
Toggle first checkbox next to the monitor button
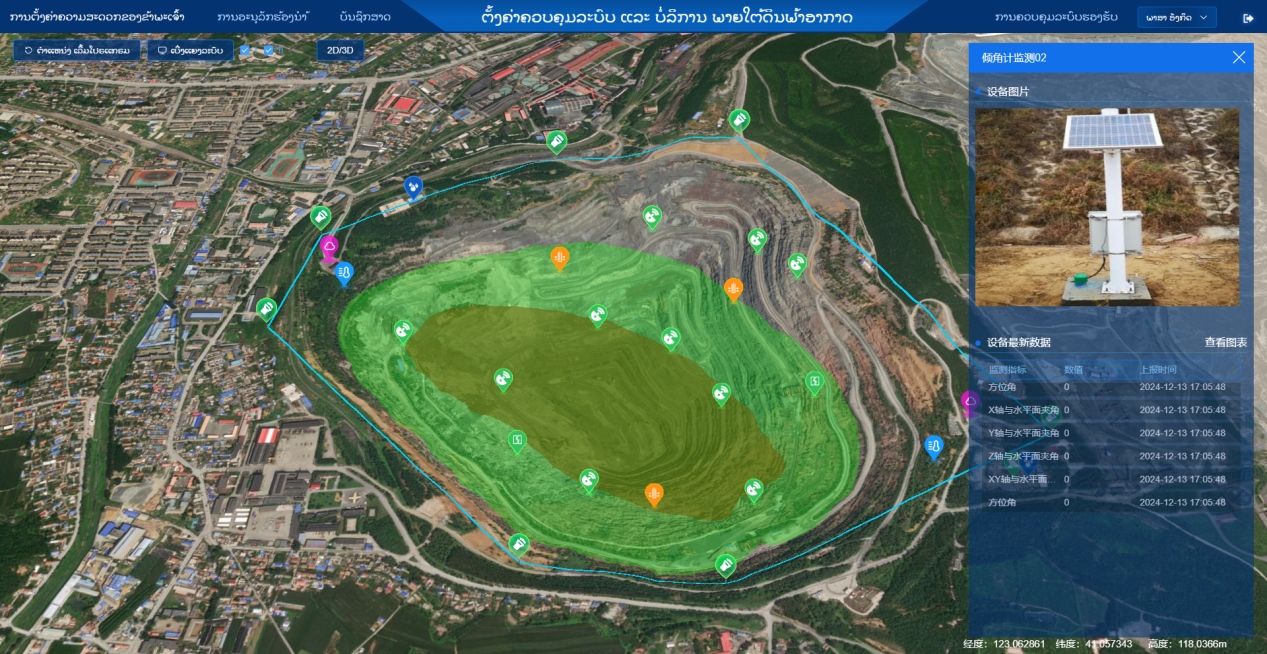click(x=246, y=50)
